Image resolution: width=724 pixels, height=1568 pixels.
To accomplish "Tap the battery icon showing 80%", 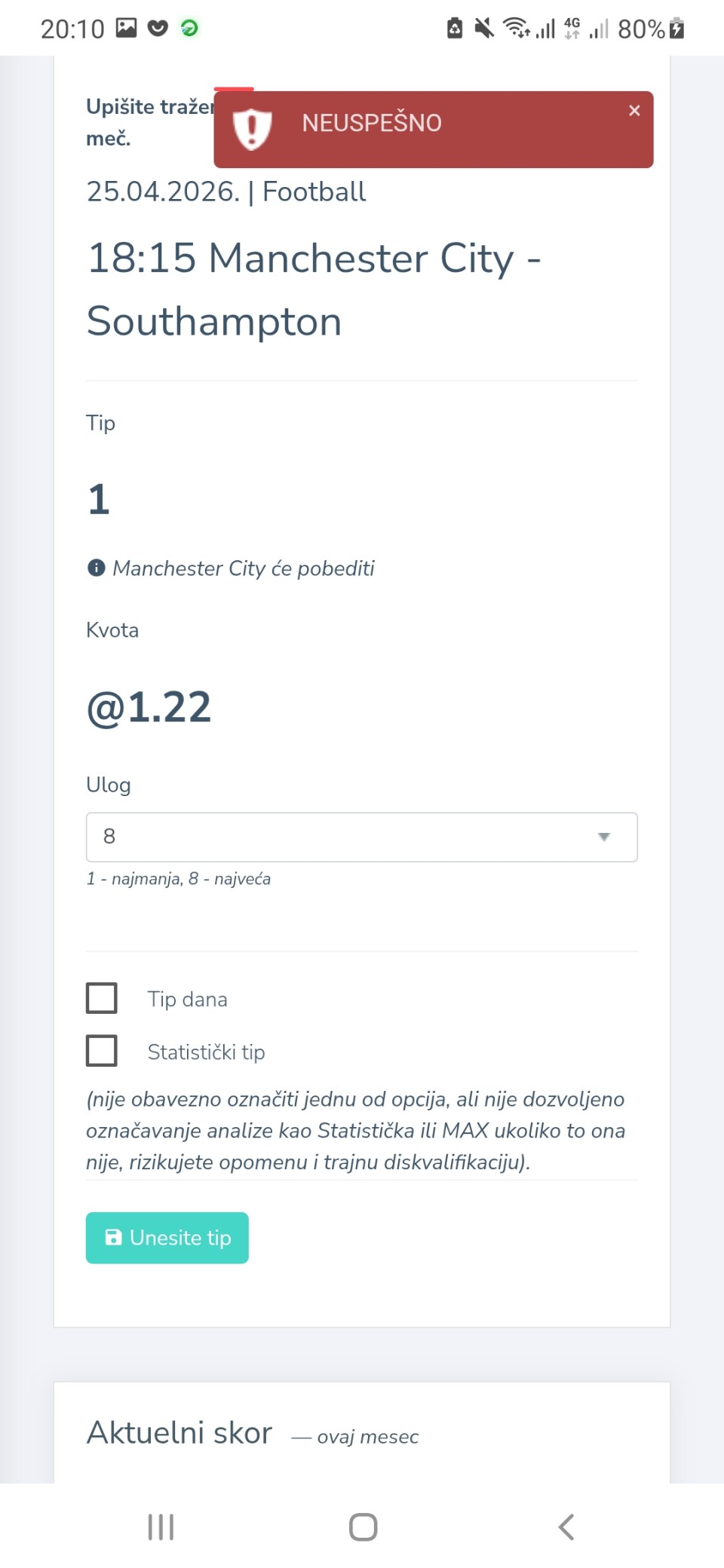I will point(676,29).
